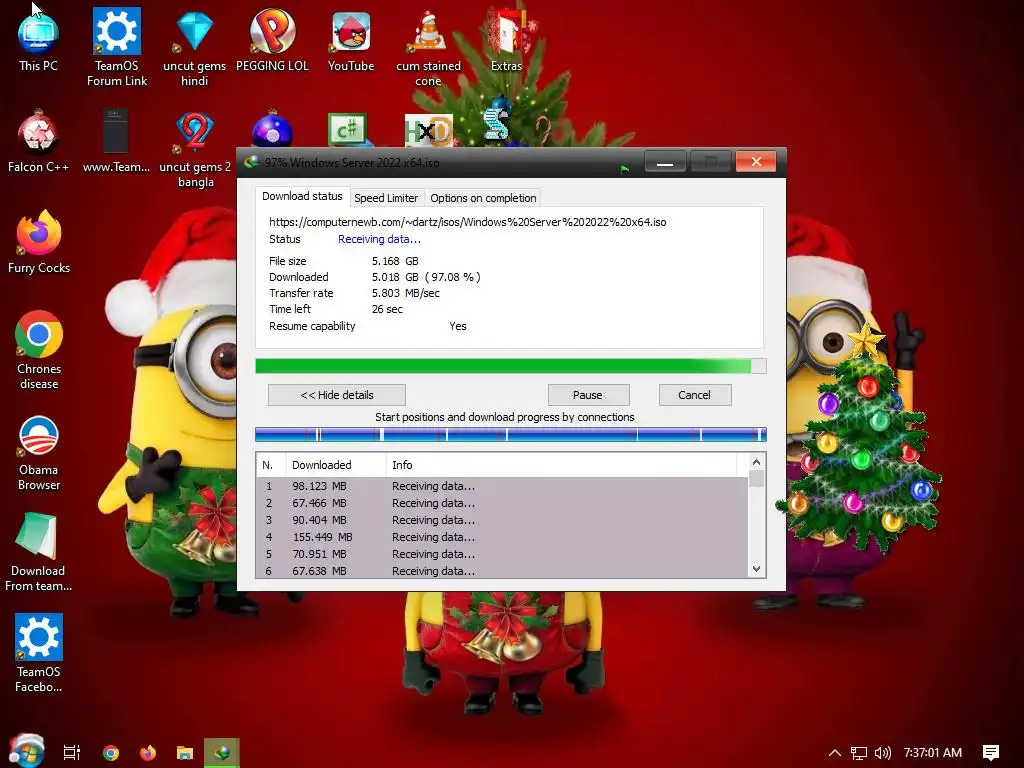Viewport: 1024px width, 768px height.
Task: Open File Explorer from taskbar
Action: [185, 752]
